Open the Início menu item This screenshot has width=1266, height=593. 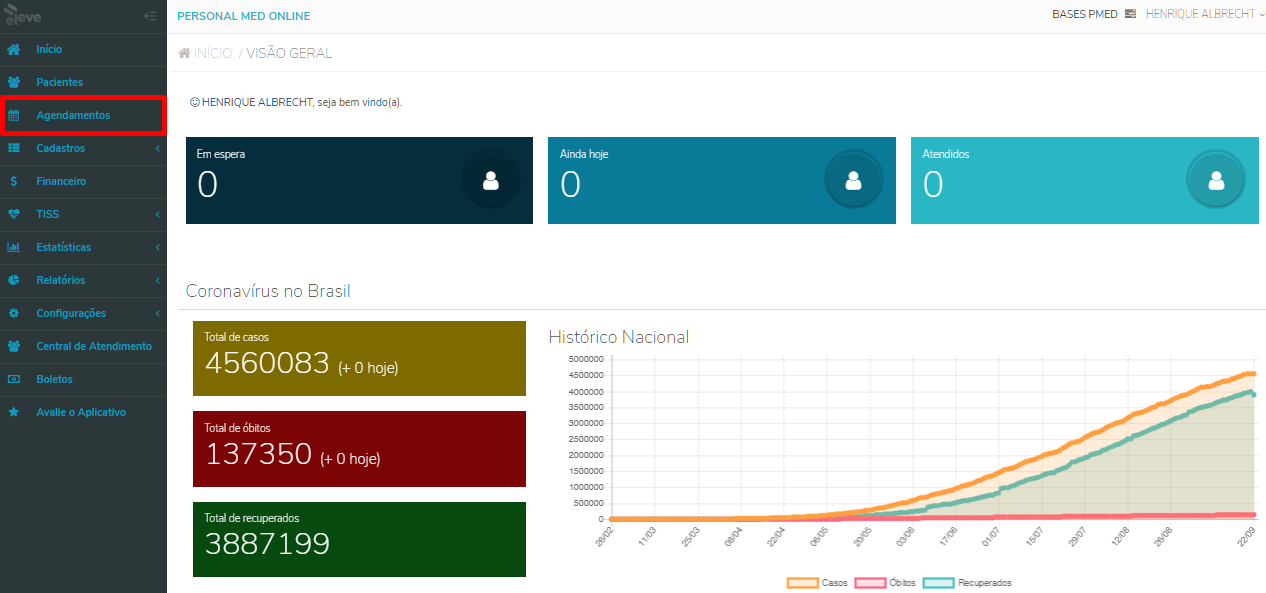83,49
